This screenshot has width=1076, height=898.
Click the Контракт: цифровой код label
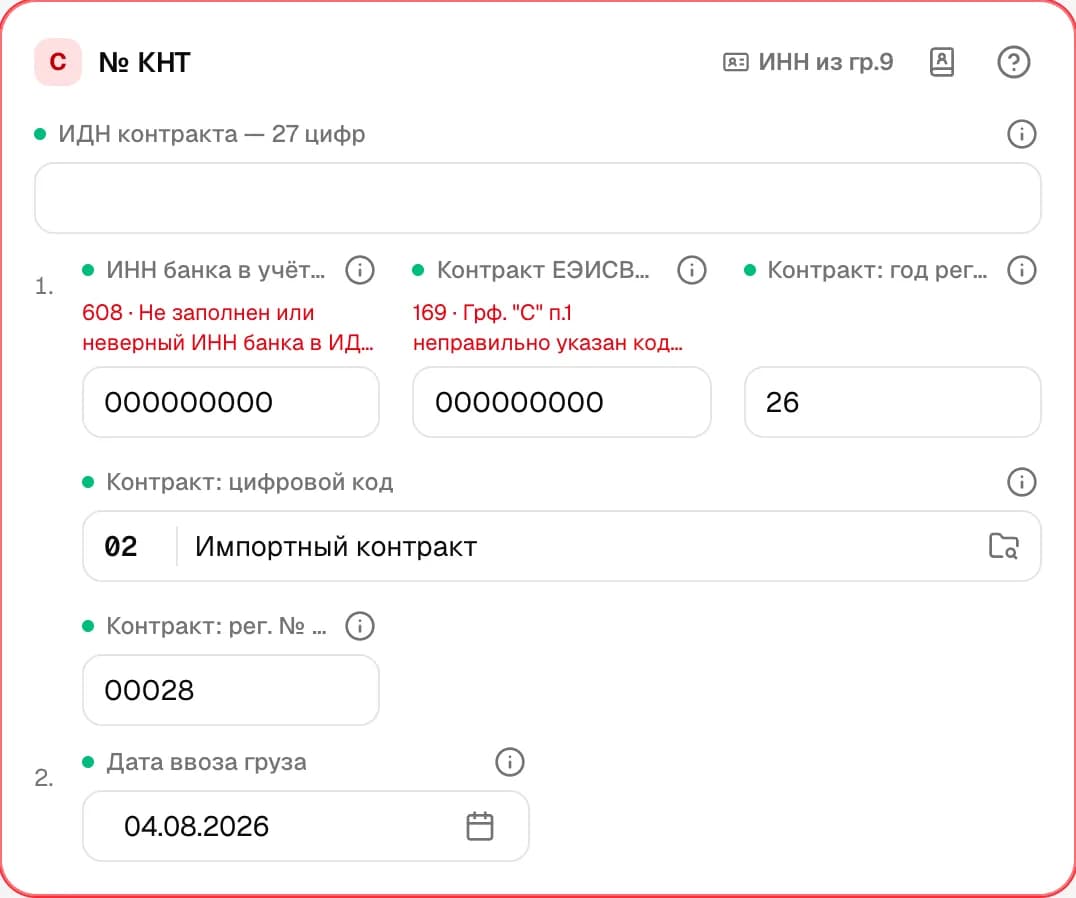[x=250, y=482]
